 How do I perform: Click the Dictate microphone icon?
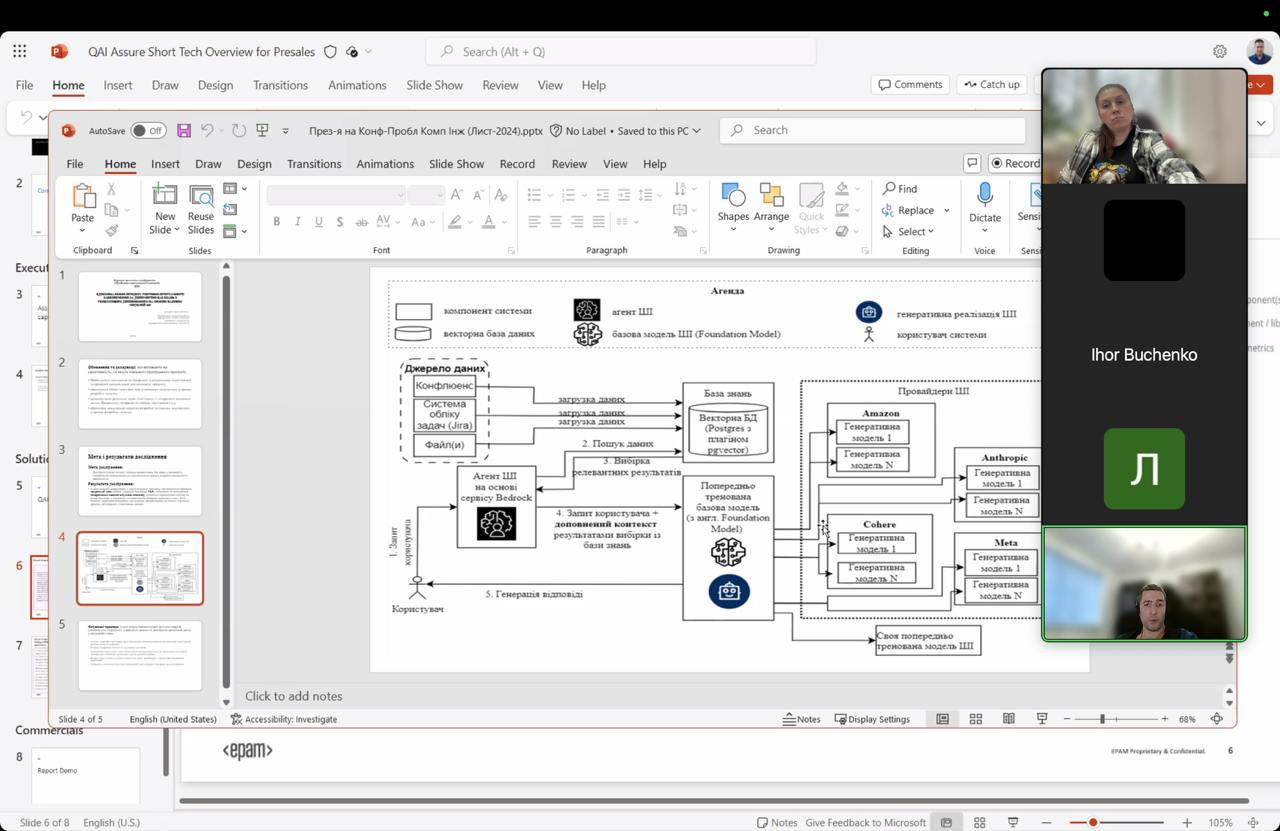(985, 195)
